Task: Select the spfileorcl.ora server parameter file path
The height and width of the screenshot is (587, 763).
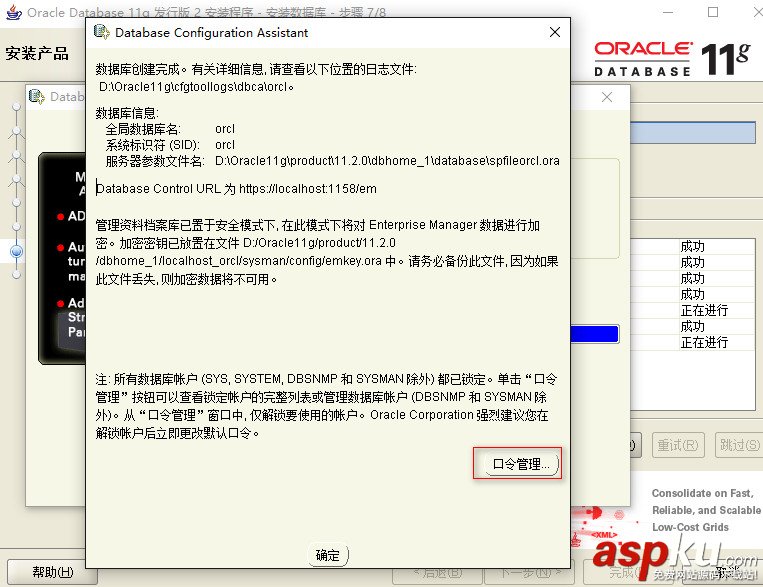Action: (387, 161)
